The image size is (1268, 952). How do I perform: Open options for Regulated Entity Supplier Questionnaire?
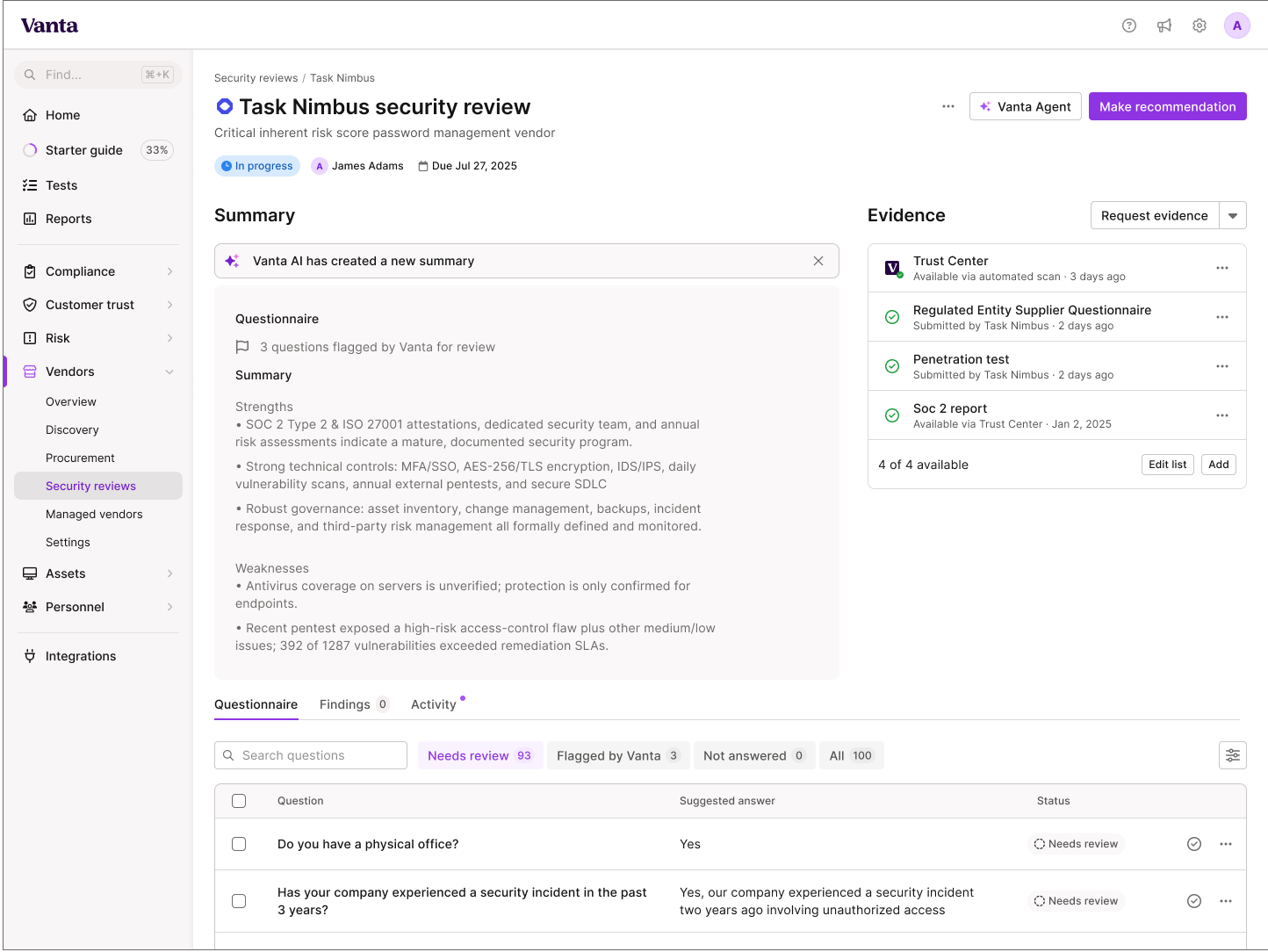[x=1222, y=317]
